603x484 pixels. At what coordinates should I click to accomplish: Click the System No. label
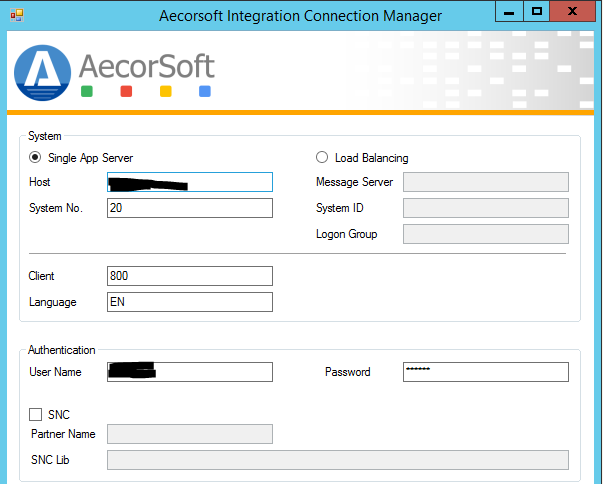(56, 208)
